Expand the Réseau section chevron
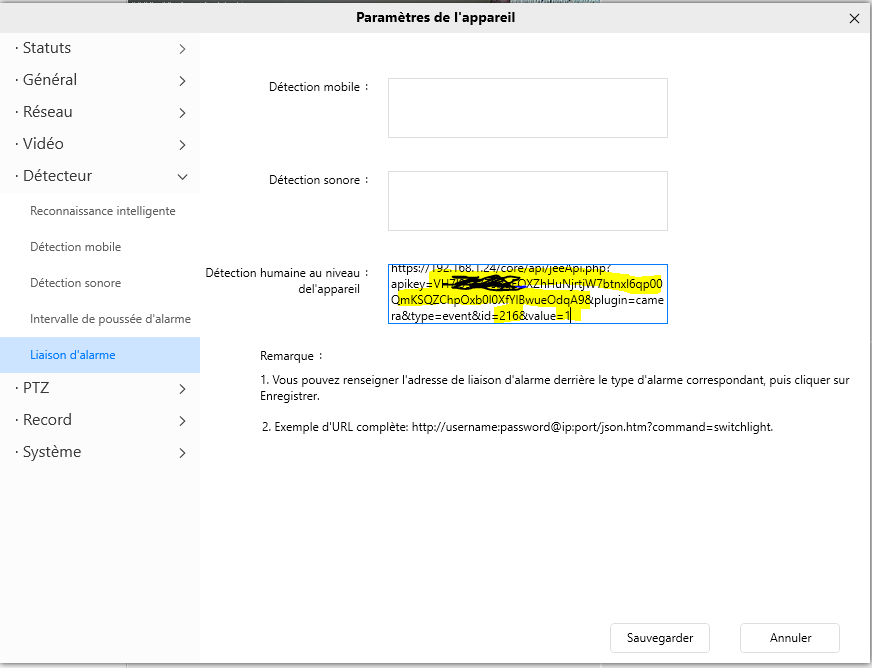Viewport: 872px width, 668px height. click(182, 113)
